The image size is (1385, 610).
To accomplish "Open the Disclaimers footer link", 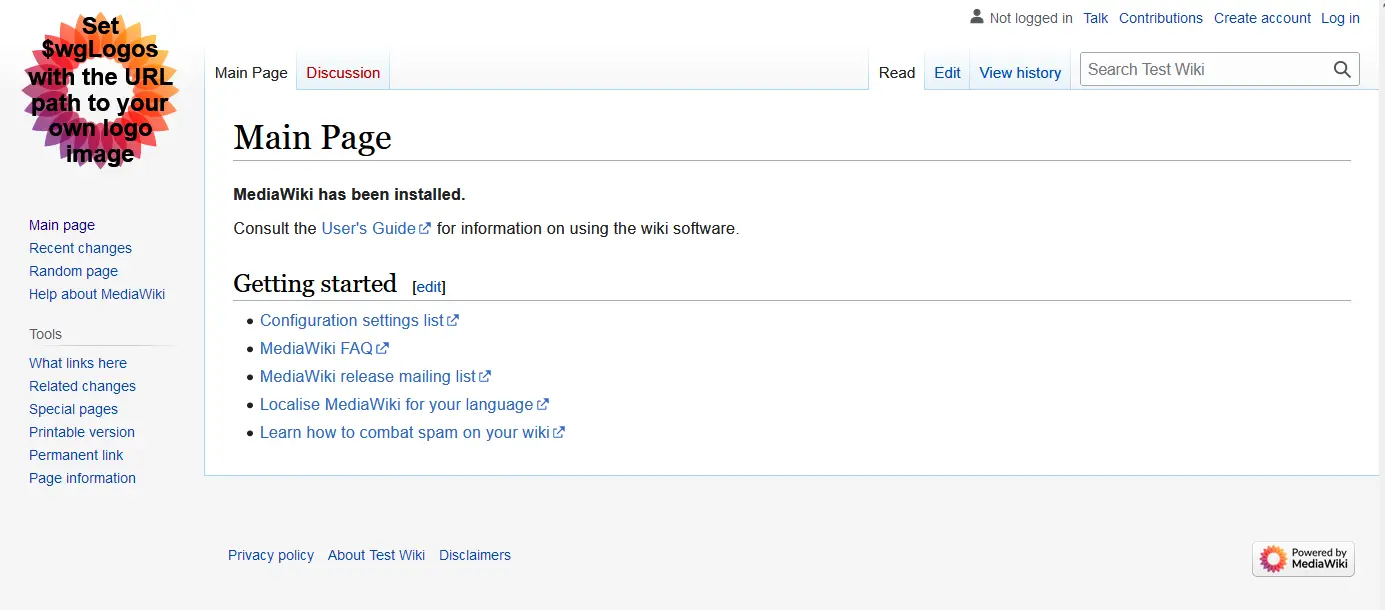I will [475, 555].
